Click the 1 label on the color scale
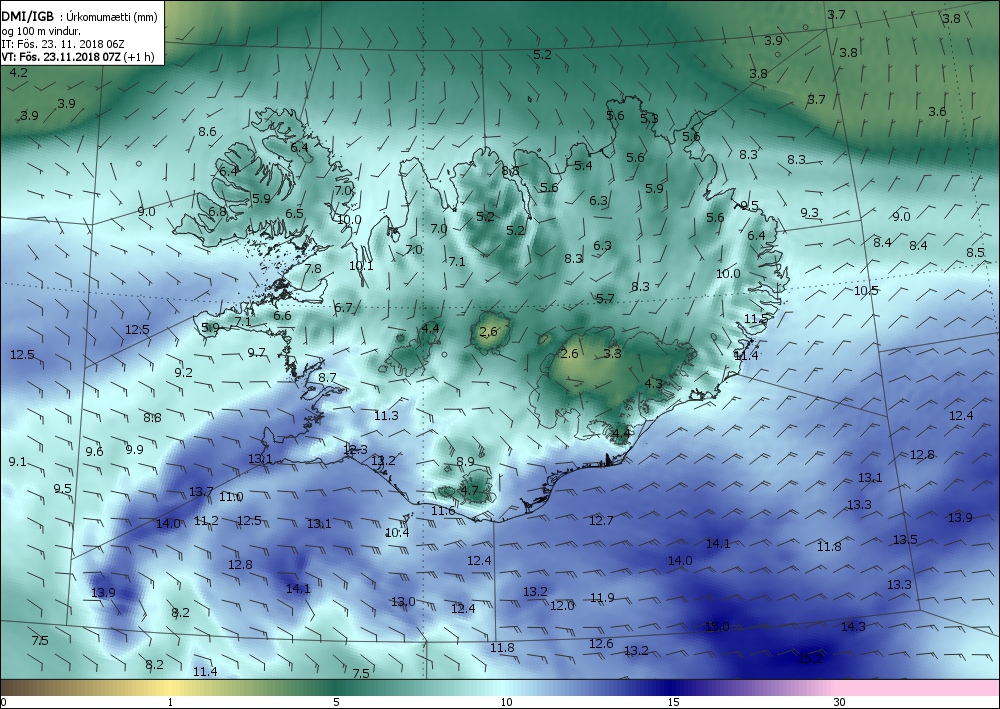 tap(170, 703)
